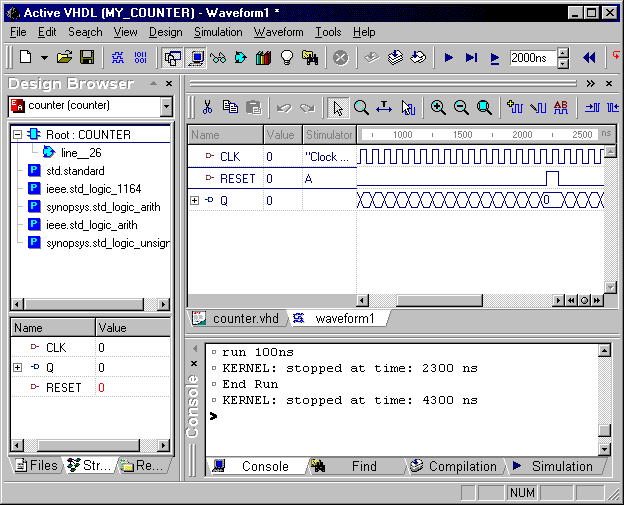Toggle the Design Browser view button
The height and width of the screenshot is (505, 624).
point(172,58)
